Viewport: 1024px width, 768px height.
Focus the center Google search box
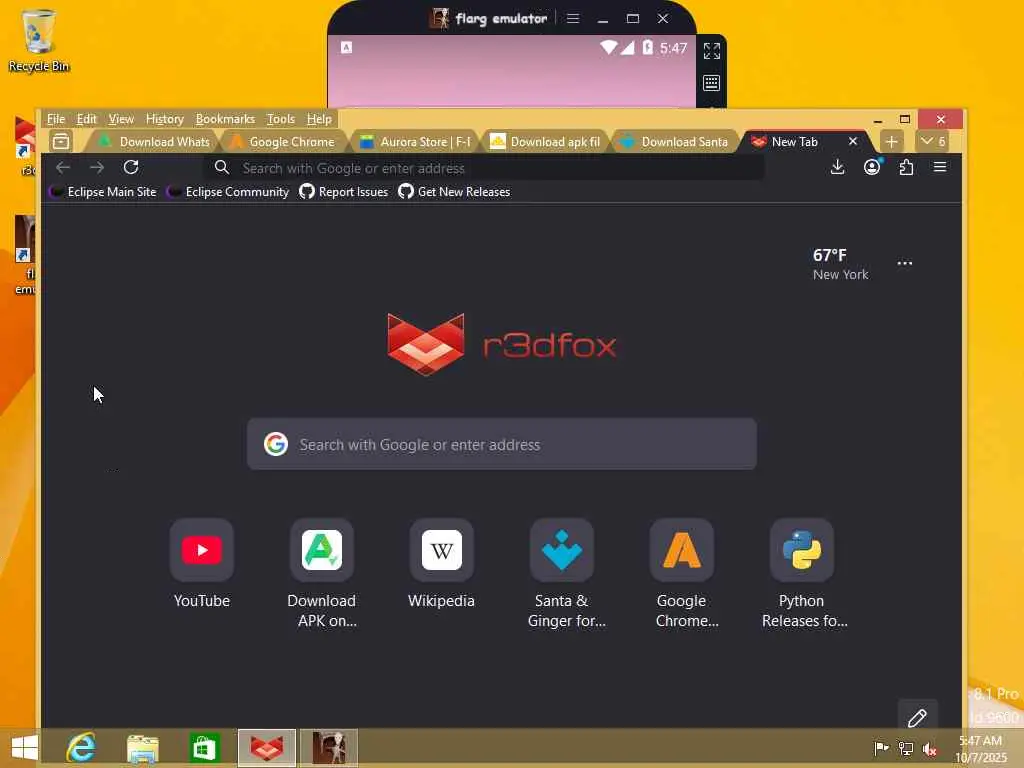502,444
